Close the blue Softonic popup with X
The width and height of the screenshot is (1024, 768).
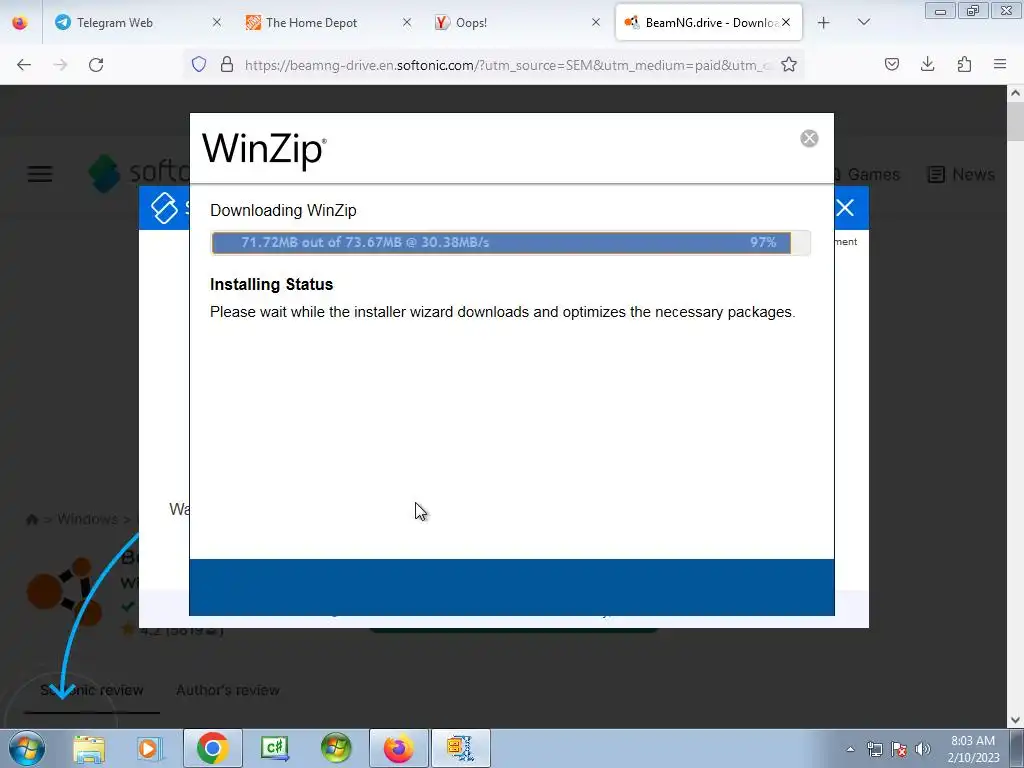coord(845,208)
